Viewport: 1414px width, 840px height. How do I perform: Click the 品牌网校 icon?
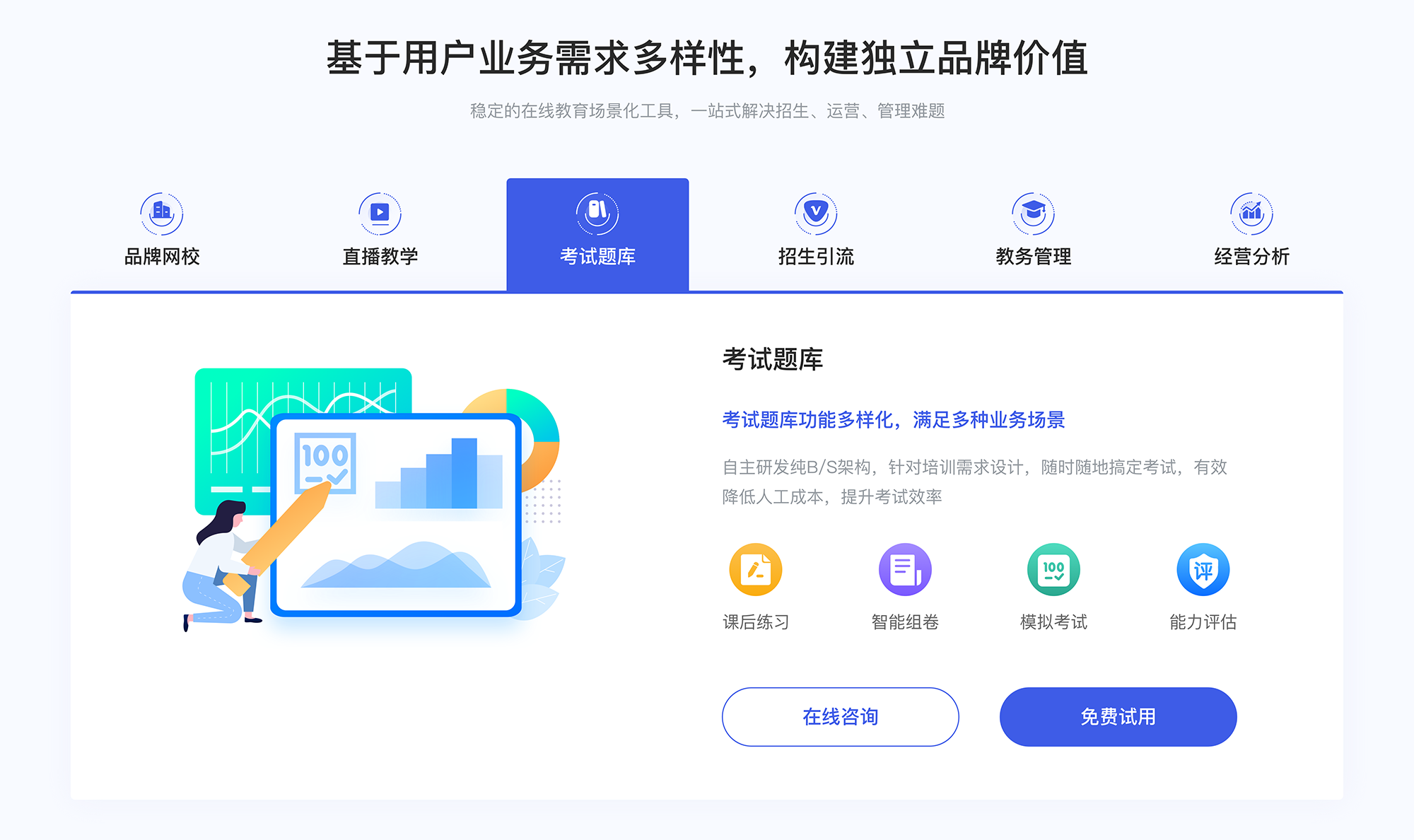(160, 210)
